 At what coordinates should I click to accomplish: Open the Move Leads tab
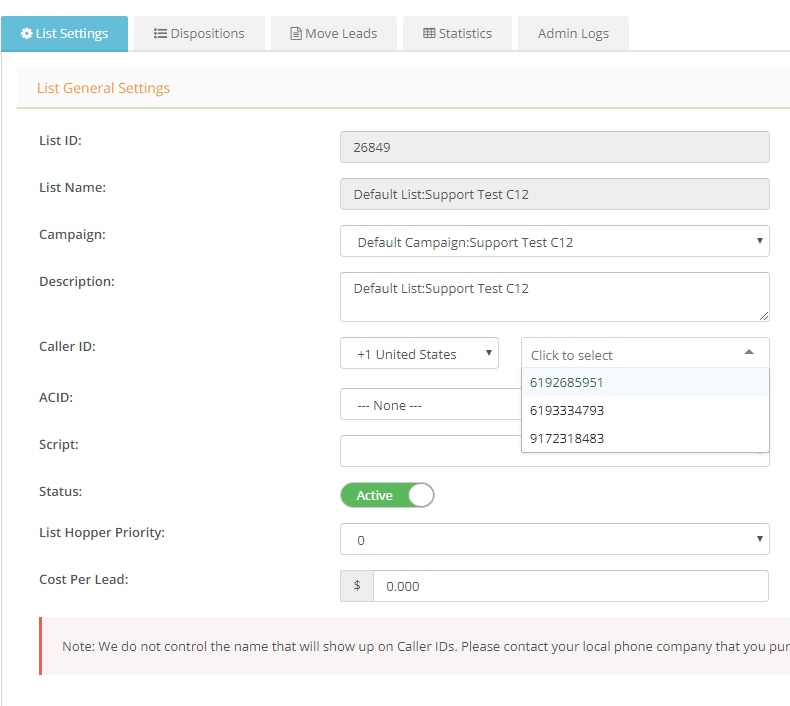334,34
